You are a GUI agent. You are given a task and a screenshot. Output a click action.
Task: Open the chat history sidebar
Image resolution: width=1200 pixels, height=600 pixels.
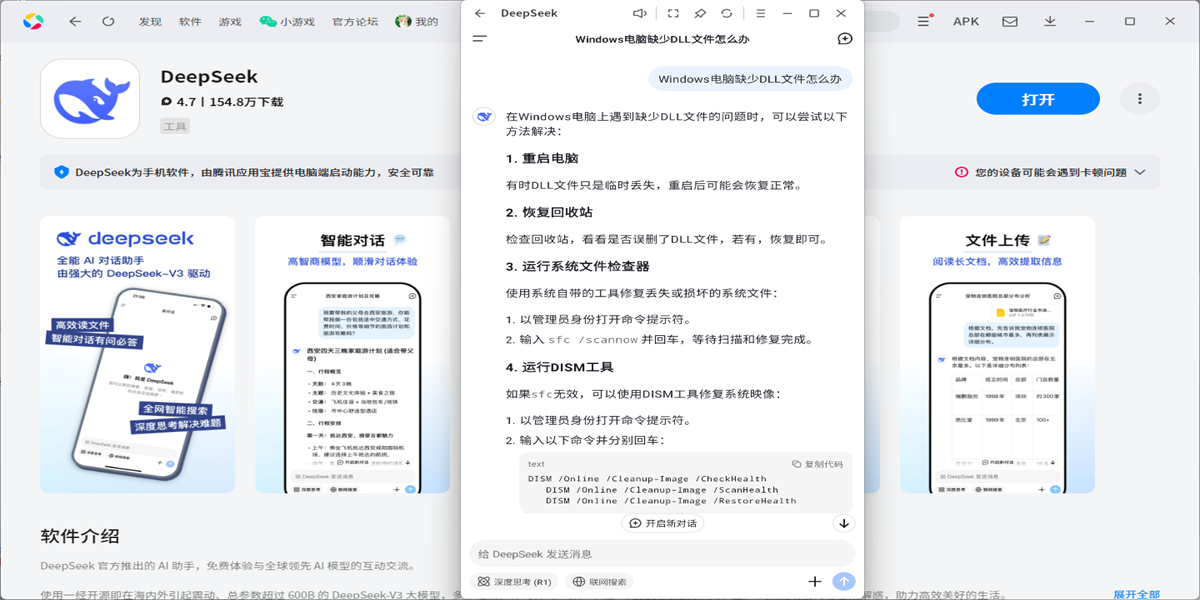pos(480,39)
